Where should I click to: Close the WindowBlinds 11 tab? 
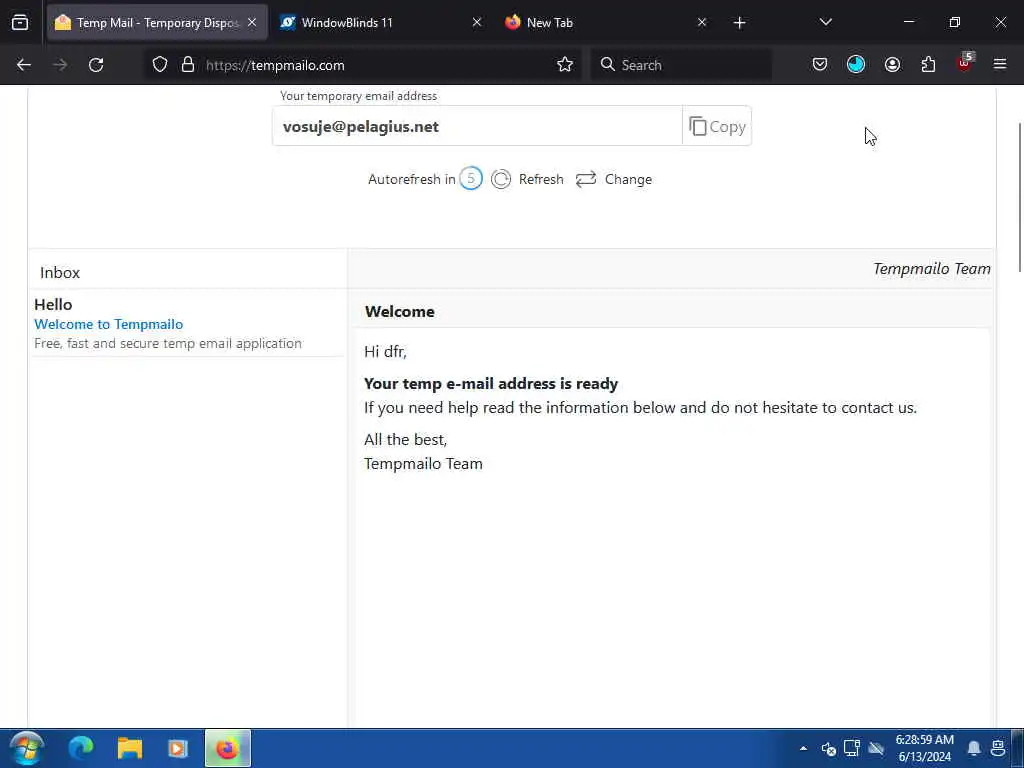pyautogui.click(x=477, y=23)
